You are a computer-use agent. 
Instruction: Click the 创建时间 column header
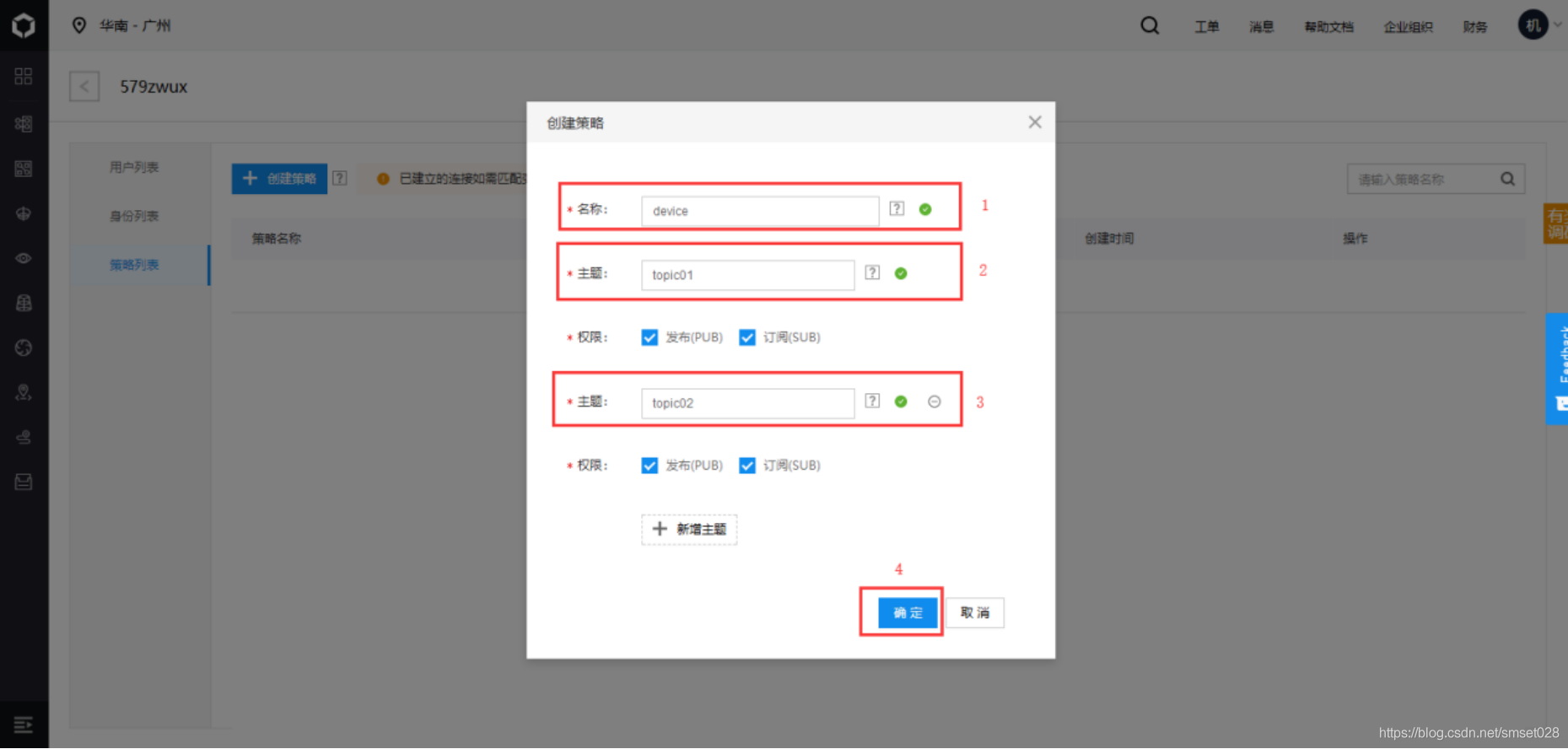[x=1109, y=239]
